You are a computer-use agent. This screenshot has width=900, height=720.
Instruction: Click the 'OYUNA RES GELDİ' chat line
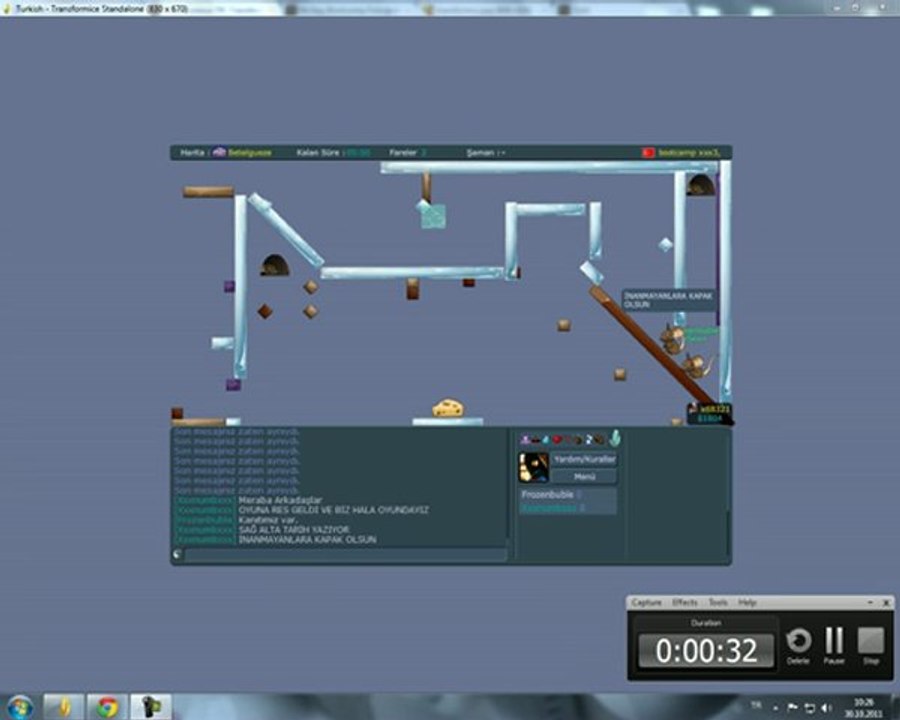tap(333, 510)
